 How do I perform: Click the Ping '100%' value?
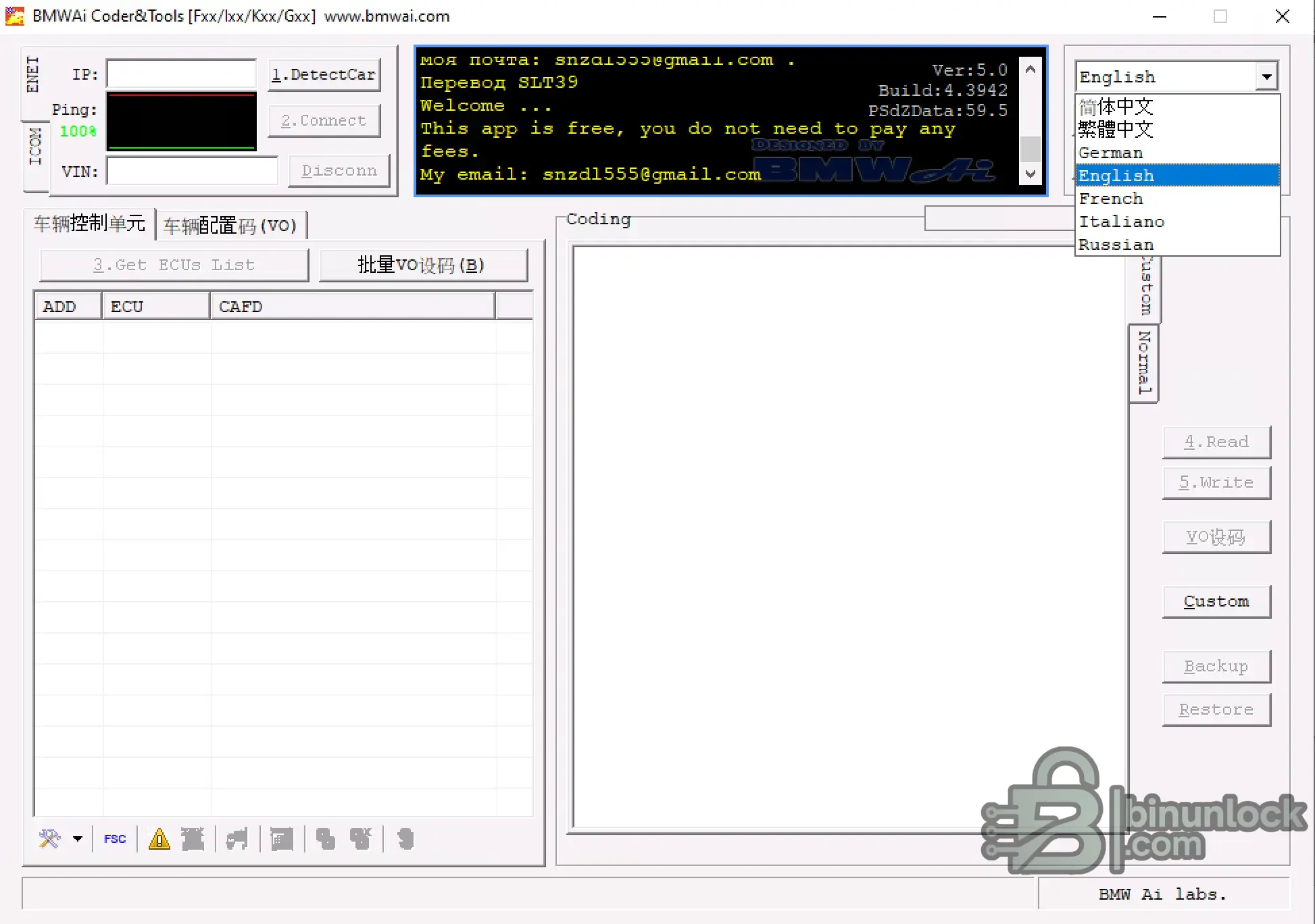coord(78,131)
